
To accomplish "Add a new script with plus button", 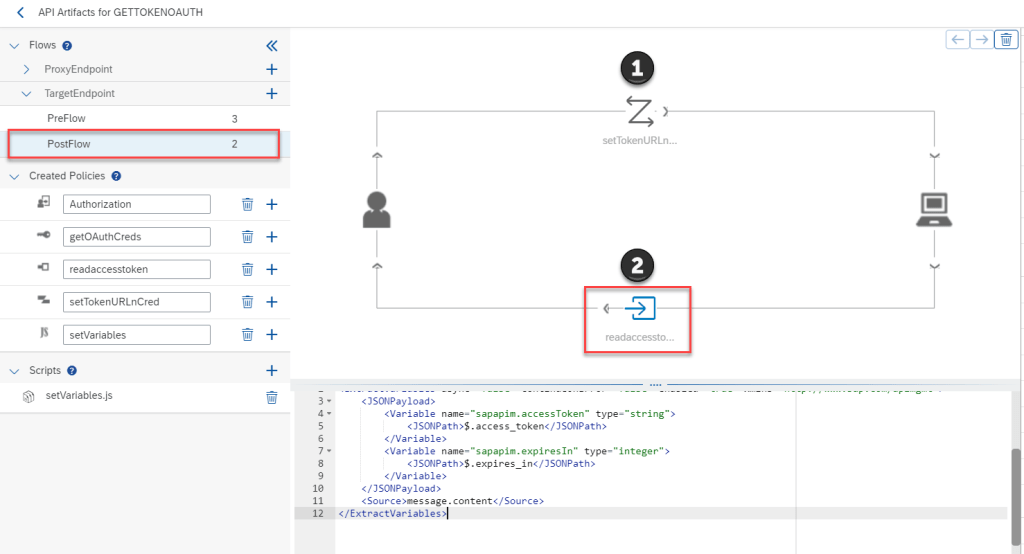I will pos(271,370).
